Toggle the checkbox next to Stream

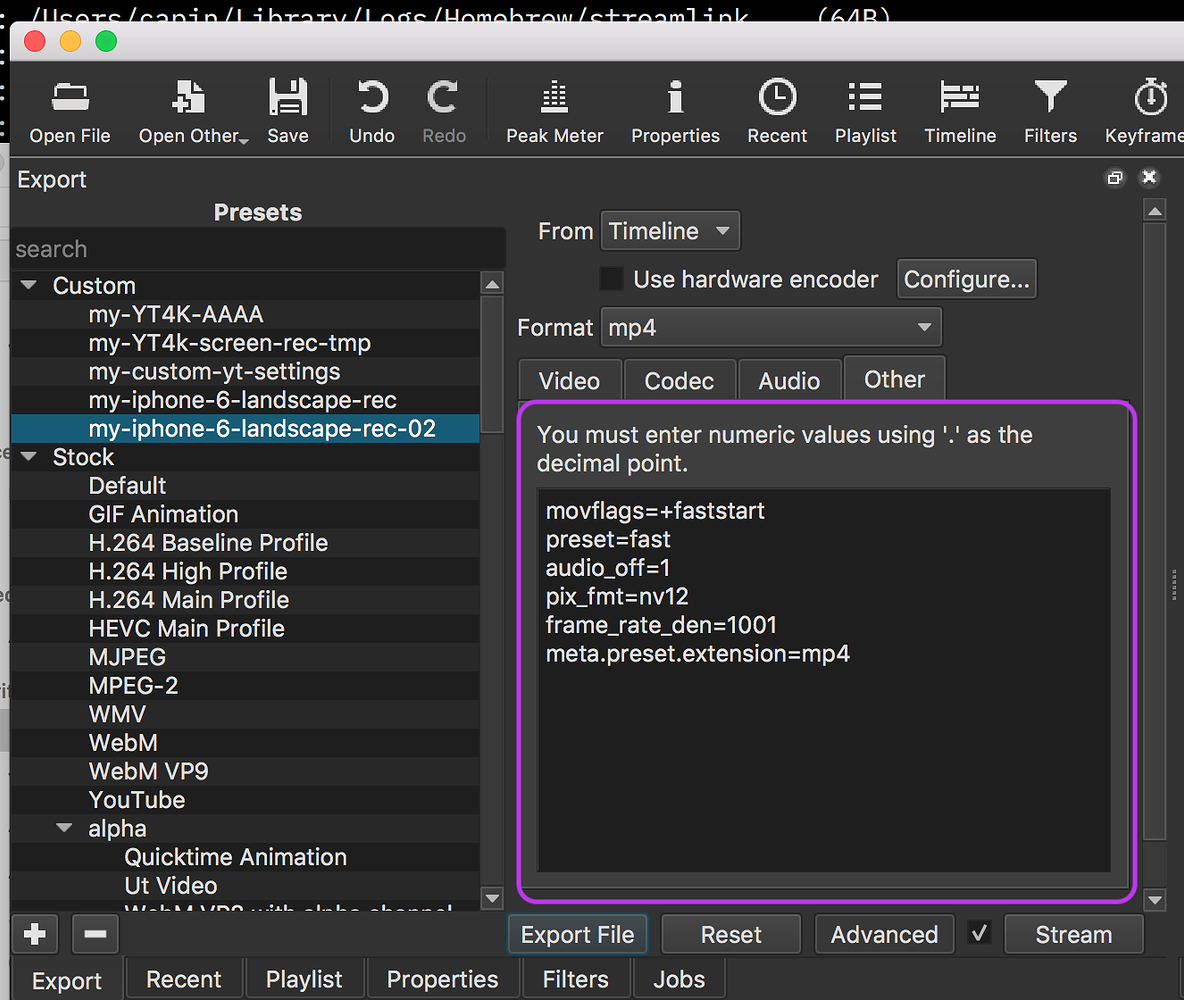[979, 933]
